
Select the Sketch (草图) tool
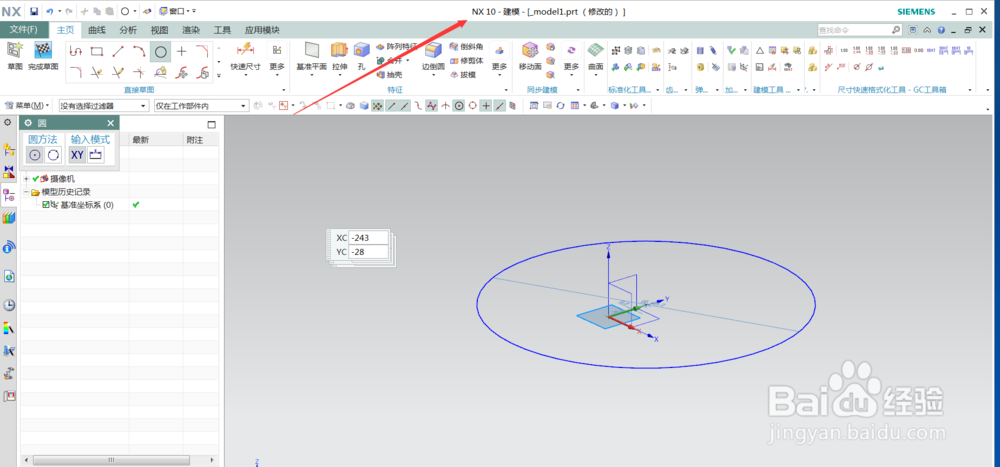15,54
